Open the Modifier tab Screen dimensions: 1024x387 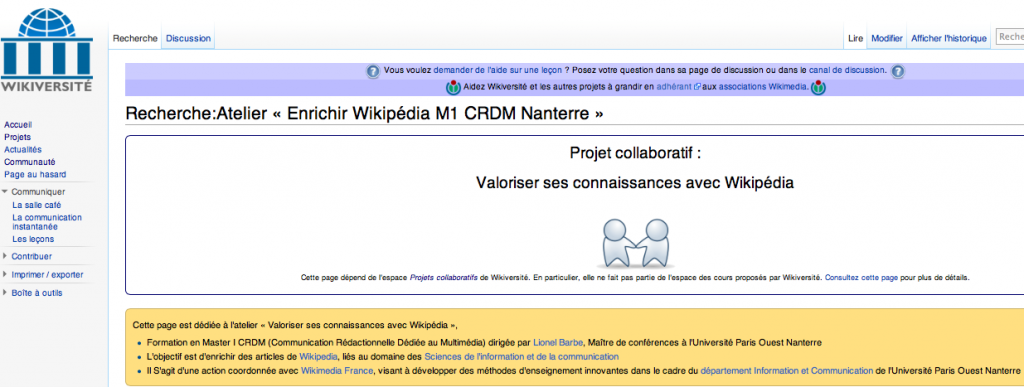pos(887,39)
